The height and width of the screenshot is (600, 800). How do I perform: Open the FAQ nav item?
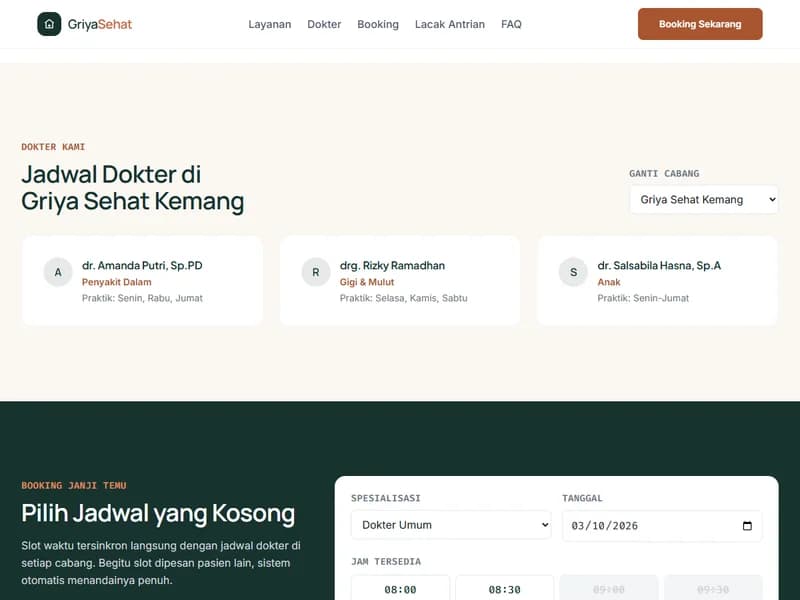511,24
